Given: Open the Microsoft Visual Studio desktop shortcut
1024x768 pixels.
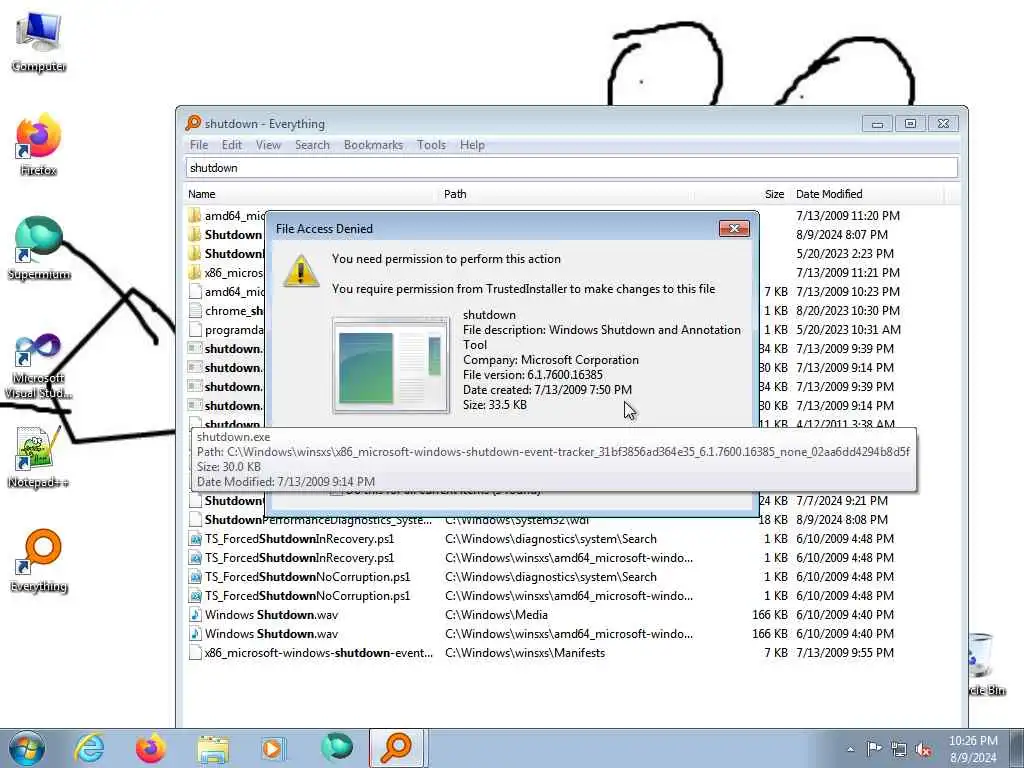Looking at the screenshot, I should [39, 366].
